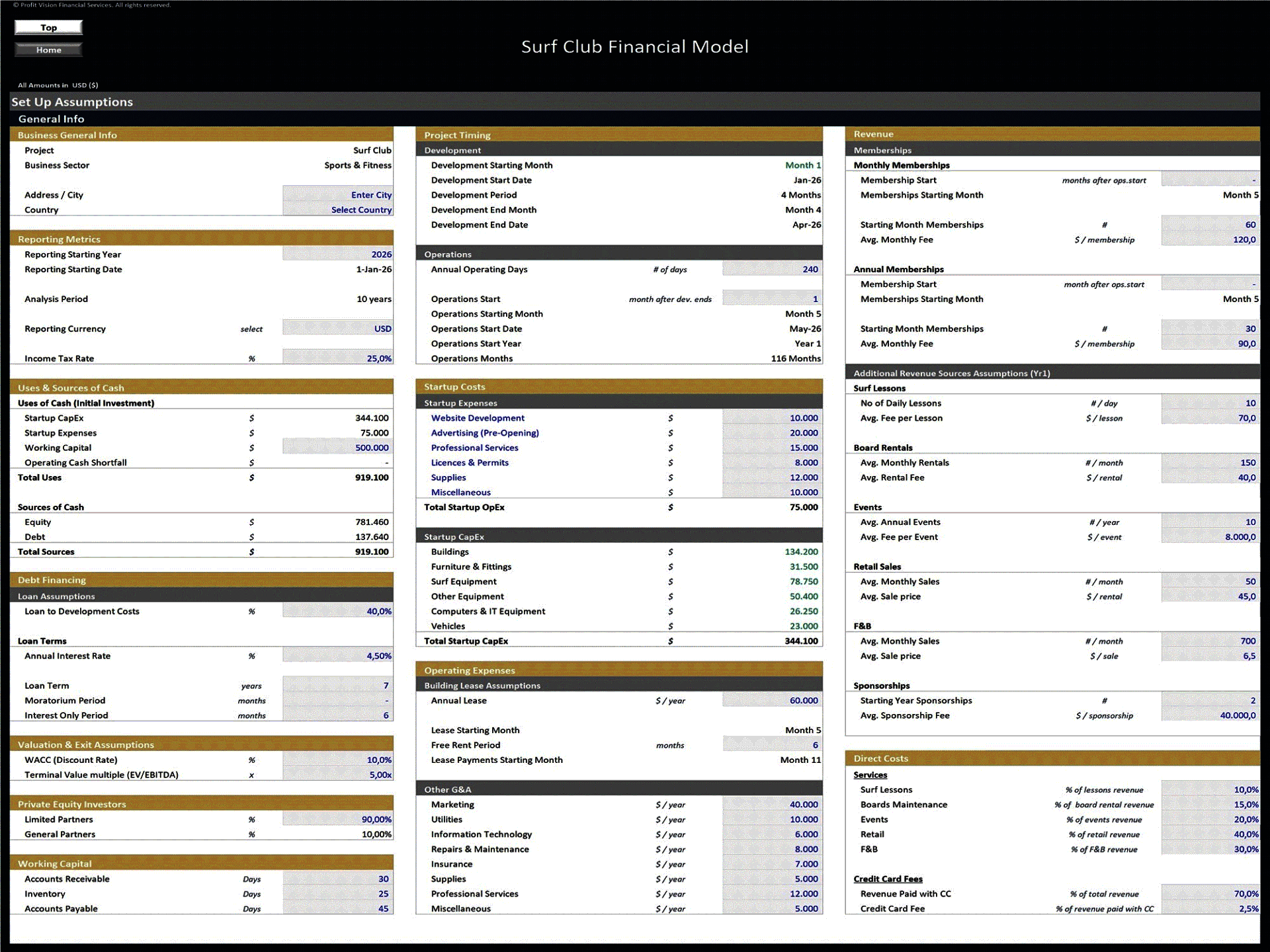Edit Utilities 10.000 per year cell
This screenshot has width=1270, height=952.
[x=773, y=819]
